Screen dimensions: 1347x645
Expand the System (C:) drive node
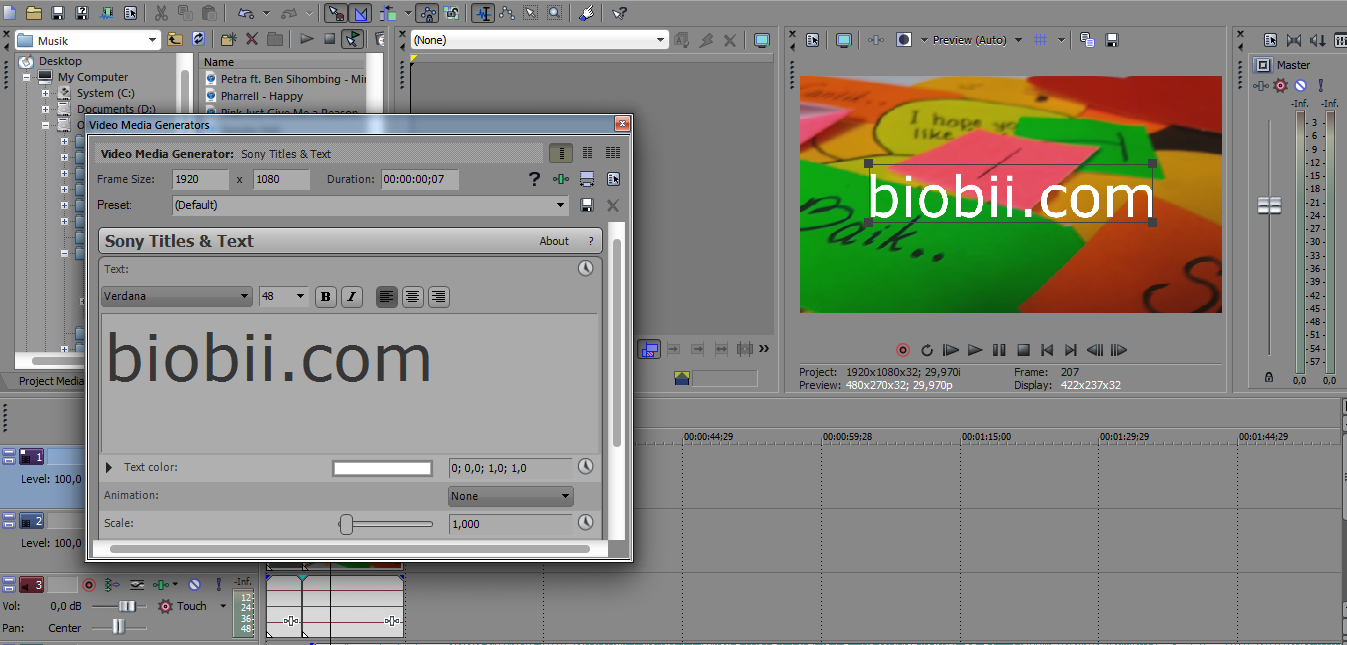45,93
